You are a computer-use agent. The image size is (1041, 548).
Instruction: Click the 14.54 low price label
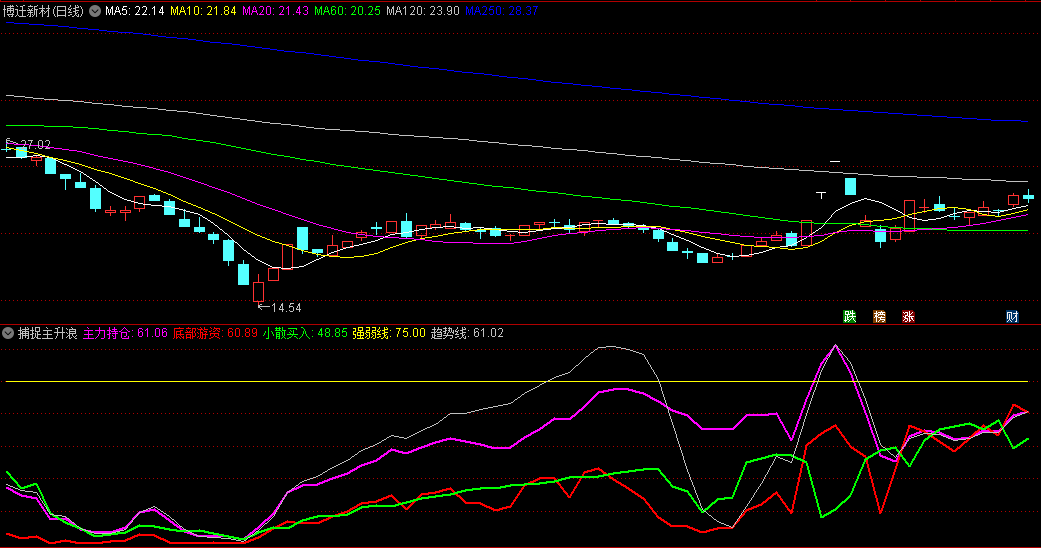286,308
